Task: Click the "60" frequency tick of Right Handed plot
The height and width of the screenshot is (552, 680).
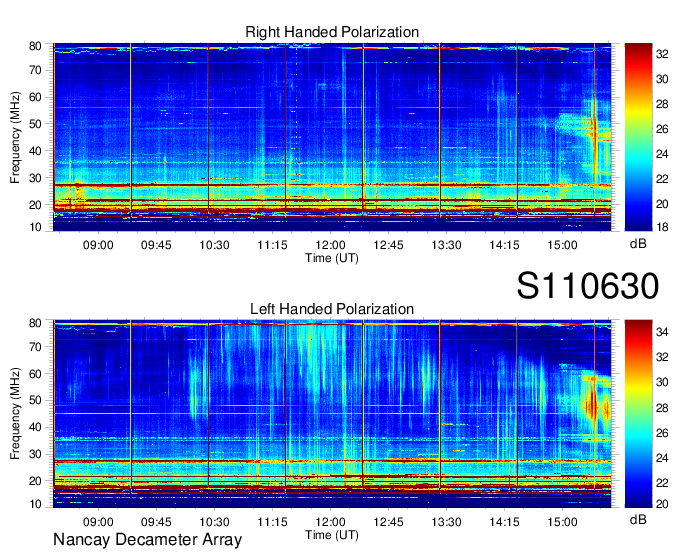Action: click(35, 97)
